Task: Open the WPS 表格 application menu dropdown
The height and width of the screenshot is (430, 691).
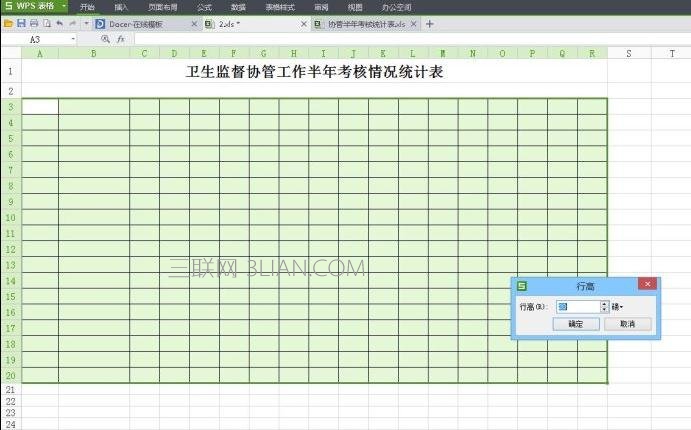Action: tap(64, 6)
